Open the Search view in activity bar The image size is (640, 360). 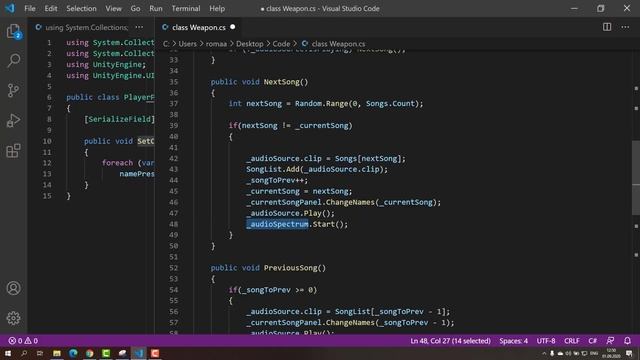click(x=13, y=61)
